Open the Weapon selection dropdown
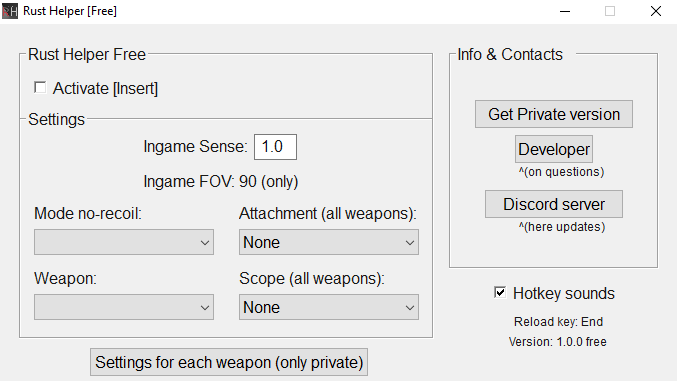The image size is (677, 381). (x=124, y=307)
